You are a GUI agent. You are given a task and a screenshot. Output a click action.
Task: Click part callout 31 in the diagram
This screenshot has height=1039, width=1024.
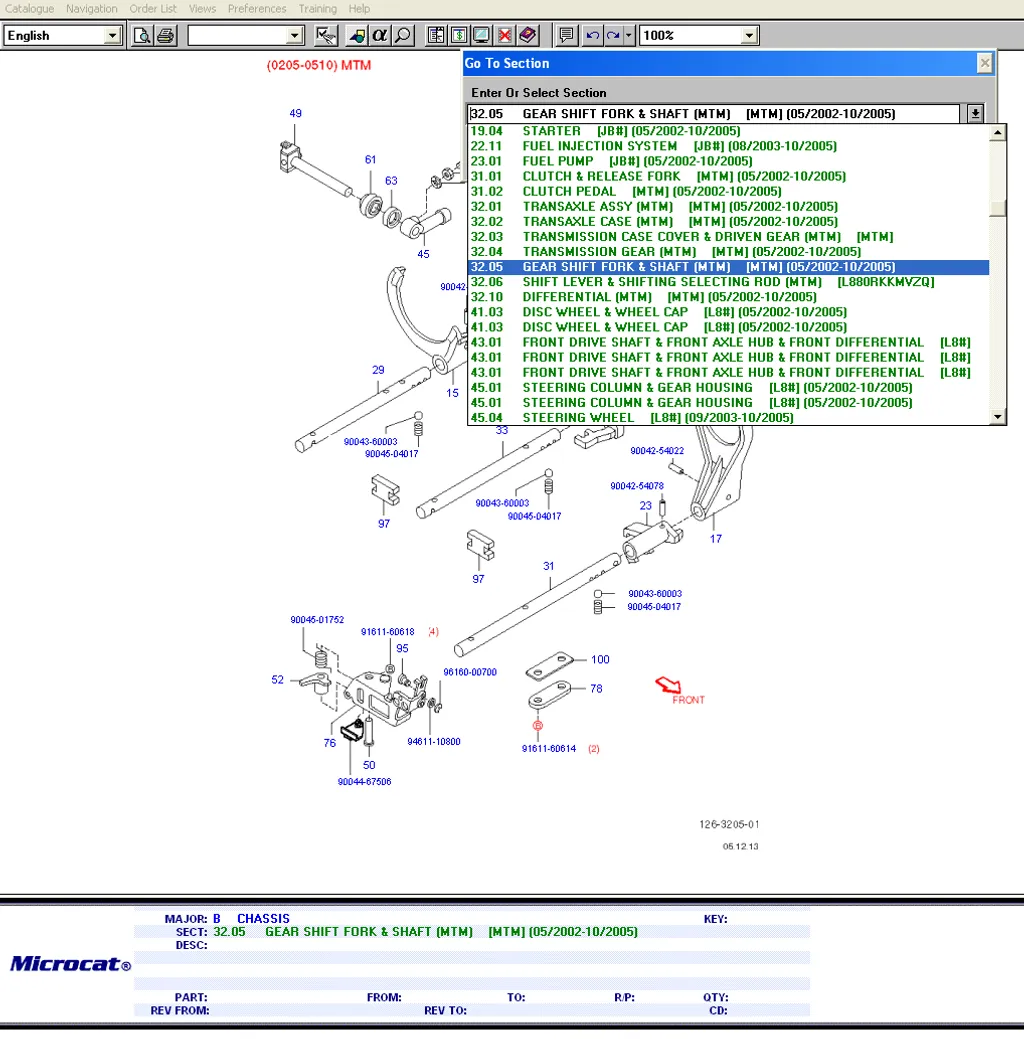pyautogui.click(x=549, y=567)
